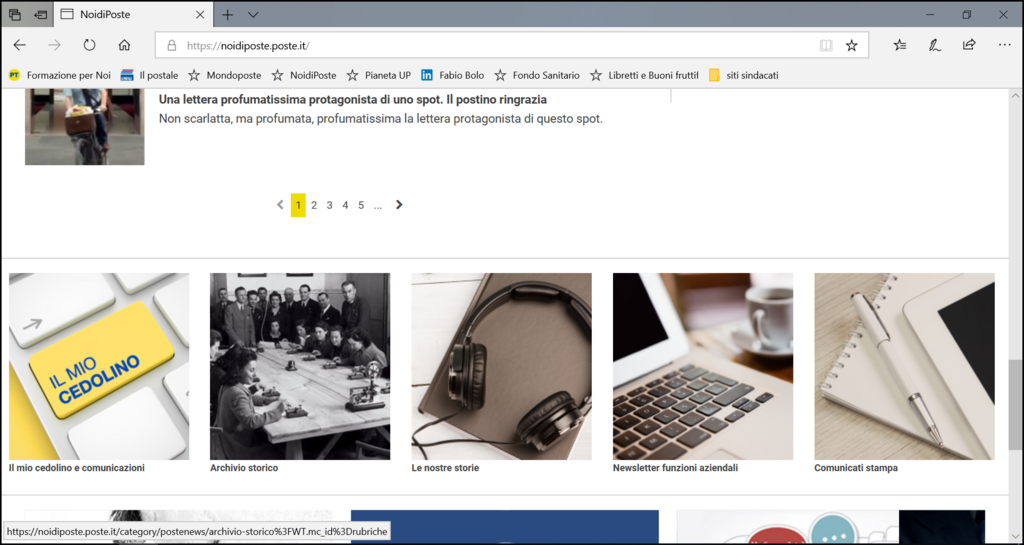Click the forward navigation arrow
The width and height of the screenshot is (1024, 545).
click(x=54, y=45)
